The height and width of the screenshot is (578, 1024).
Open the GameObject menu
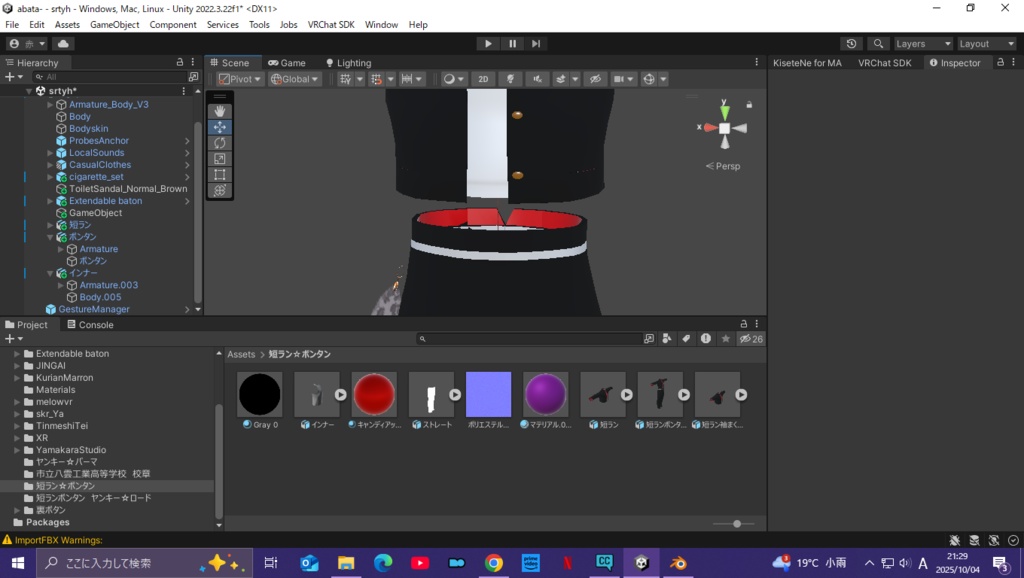(114, 25)
